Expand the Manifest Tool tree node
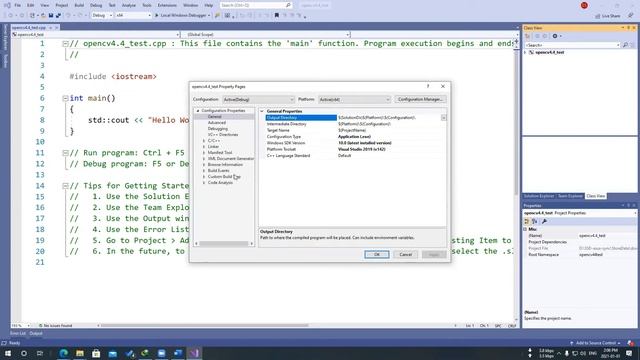 (x=204, y=153)
